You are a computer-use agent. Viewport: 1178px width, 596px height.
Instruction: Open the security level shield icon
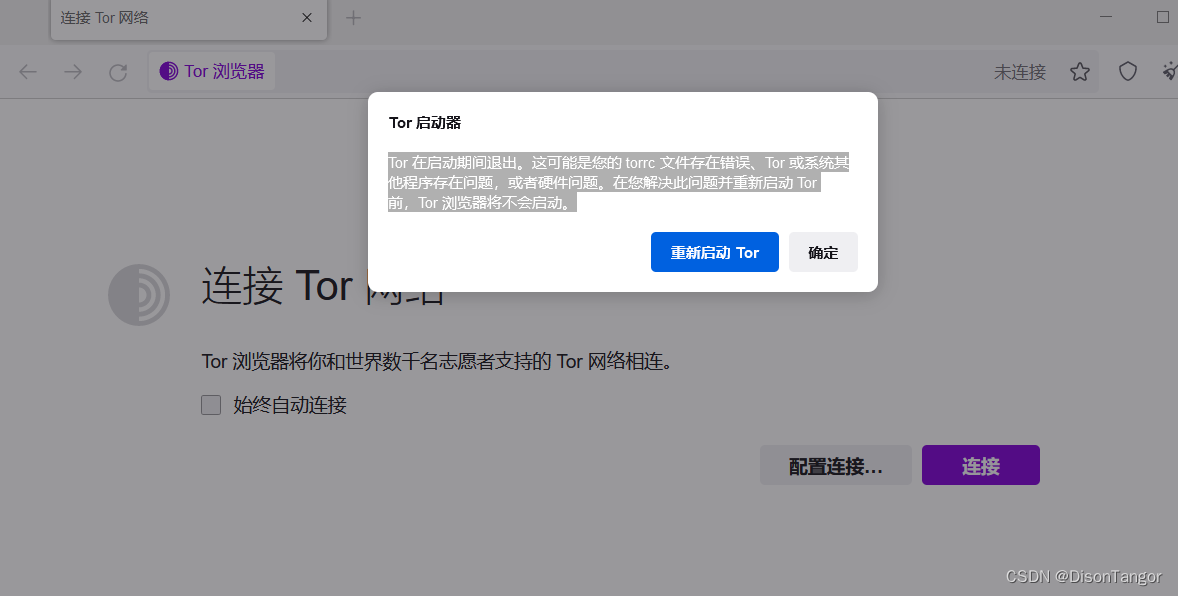(1128, 71)
